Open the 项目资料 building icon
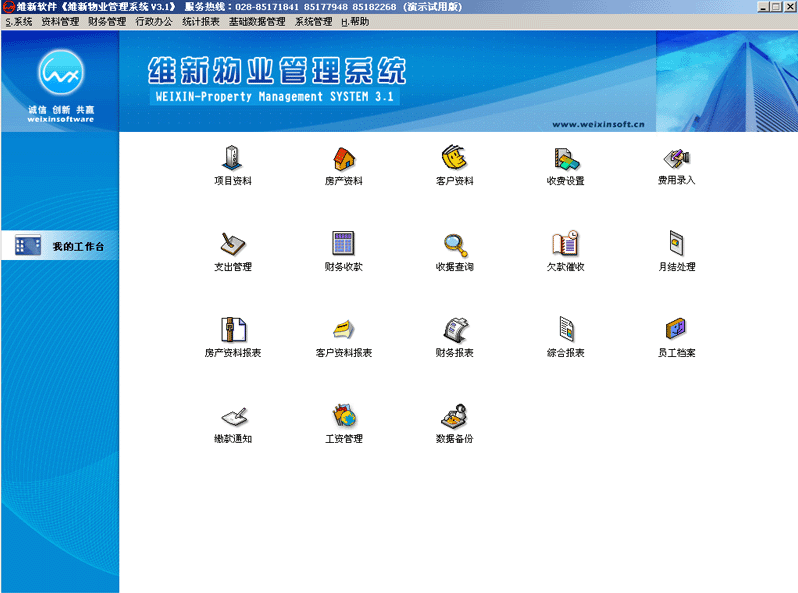This screenshot has width=798, height=593. [232, 157]
